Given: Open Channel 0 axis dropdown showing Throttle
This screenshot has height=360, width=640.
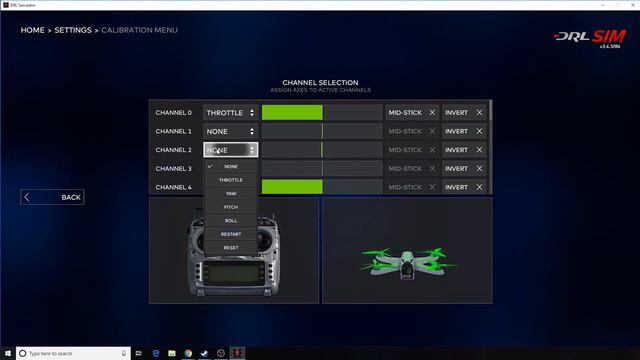Looking at the screenshot, I should point(230,113).
